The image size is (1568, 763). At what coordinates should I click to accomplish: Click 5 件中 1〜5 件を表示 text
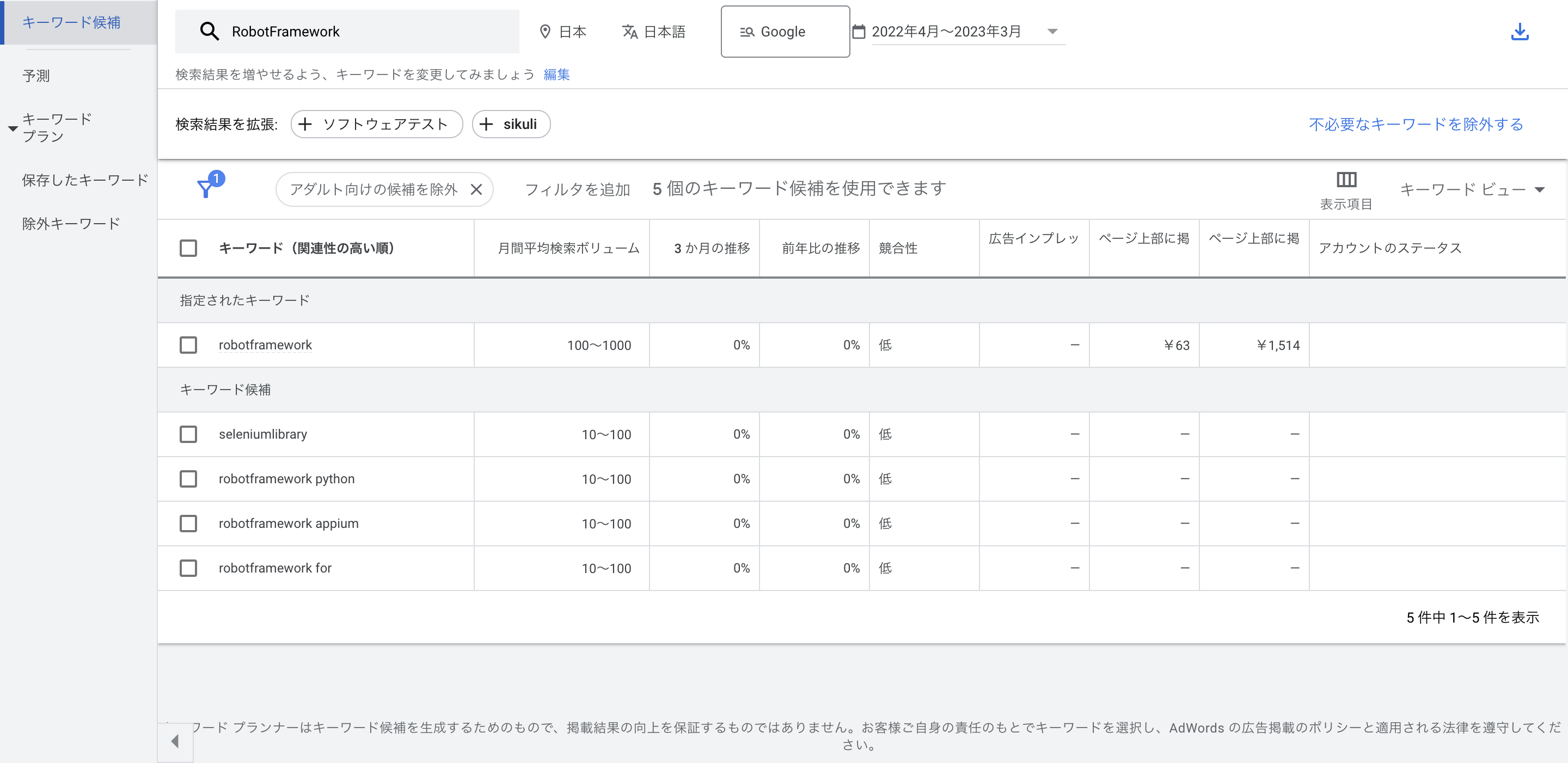tap(1472, 618)
